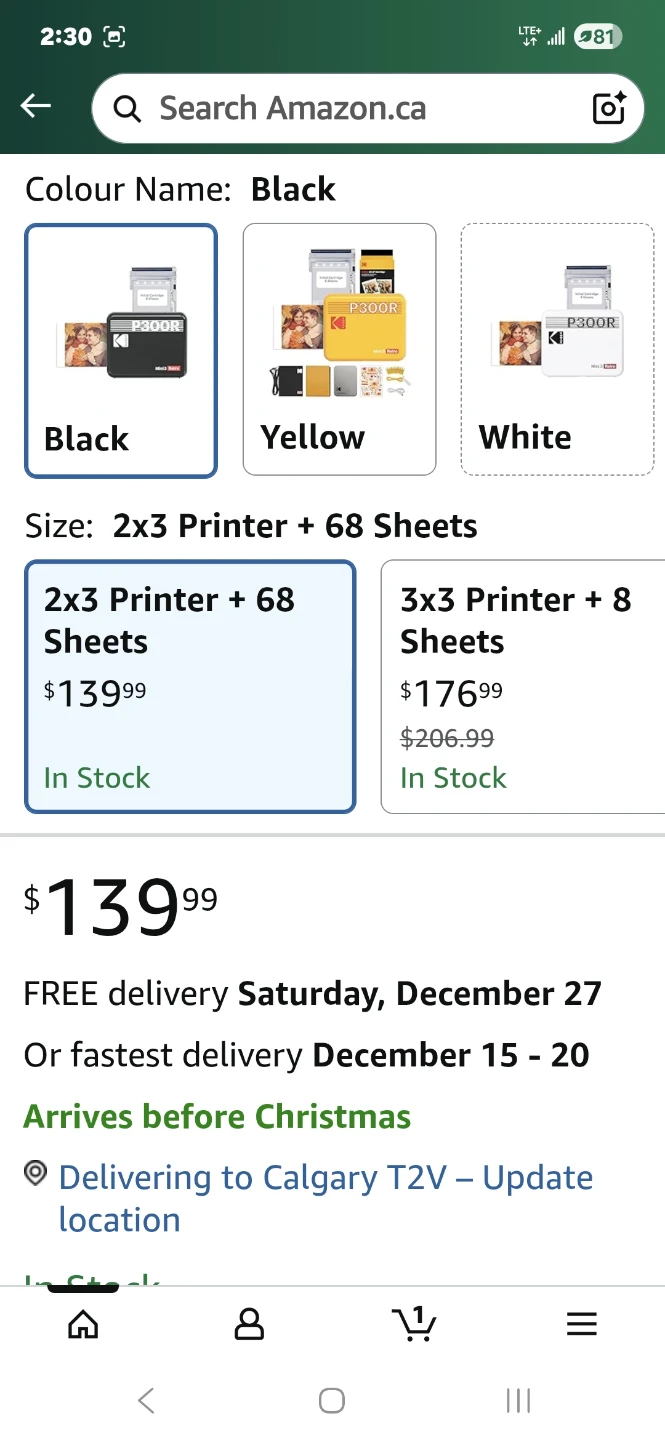Open camera lens visual search
Image resolution: width=665 pixels, height=1440 pixels.
pos(609,108)
